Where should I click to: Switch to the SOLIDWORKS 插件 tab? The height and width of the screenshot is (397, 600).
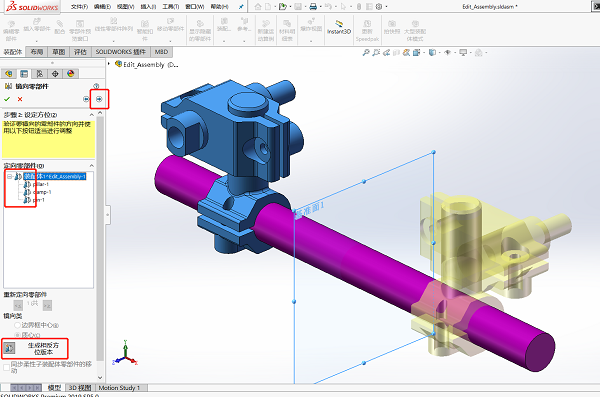click(121, 52)
